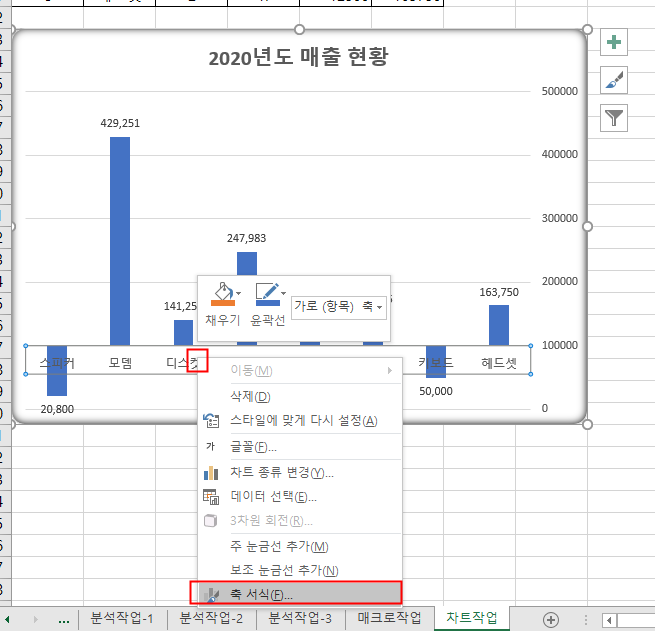Click the 채우기 fill bucket icon
This screenshot has width=655, height=631.
(x=223, y=294)
